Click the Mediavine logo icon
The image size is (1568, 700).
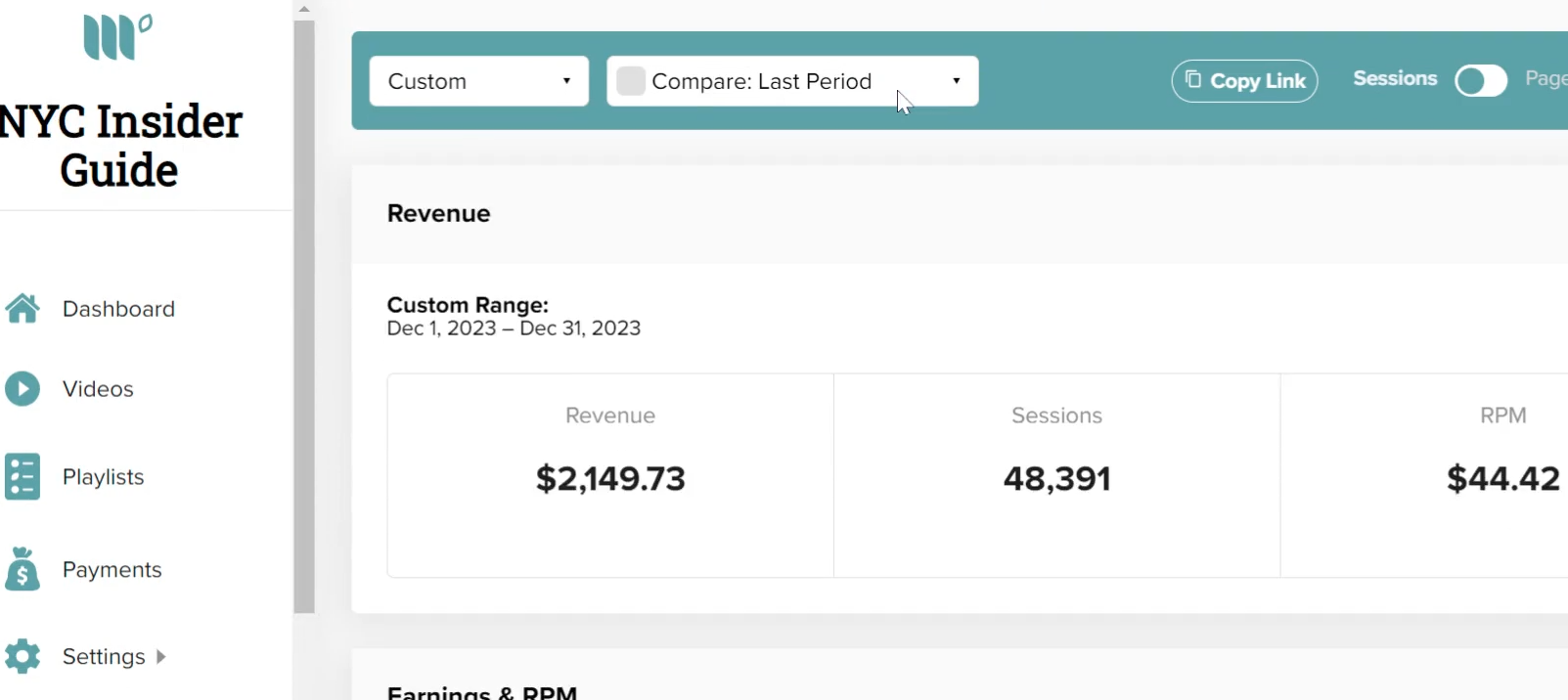tap(117, 37)
